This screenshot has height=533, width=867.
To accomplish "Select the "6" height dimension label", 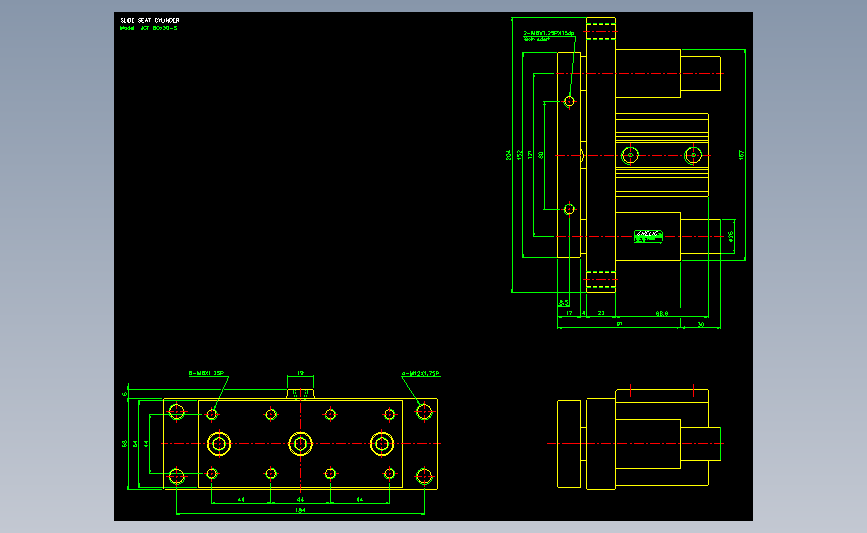I will 125,394.
